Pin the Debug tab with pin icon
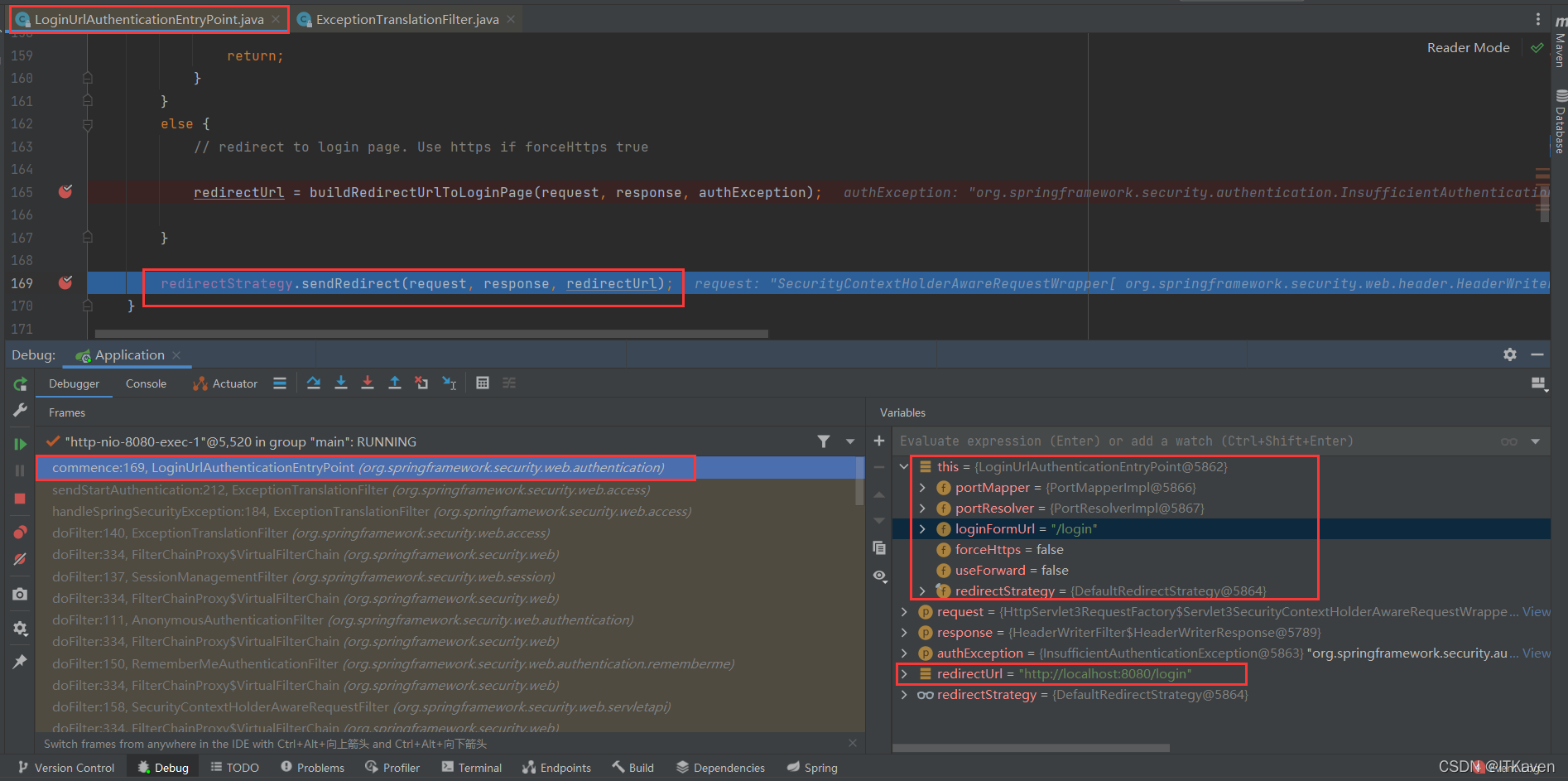 [20, 660]
